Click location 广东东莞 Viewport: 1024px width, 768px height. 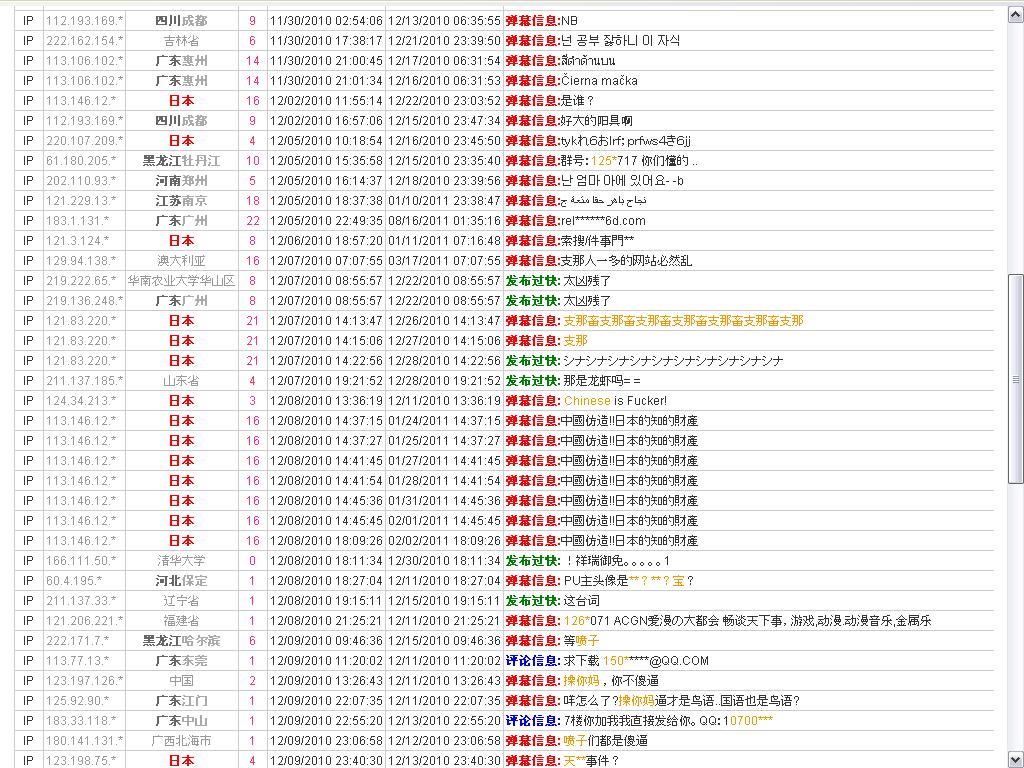182,660
